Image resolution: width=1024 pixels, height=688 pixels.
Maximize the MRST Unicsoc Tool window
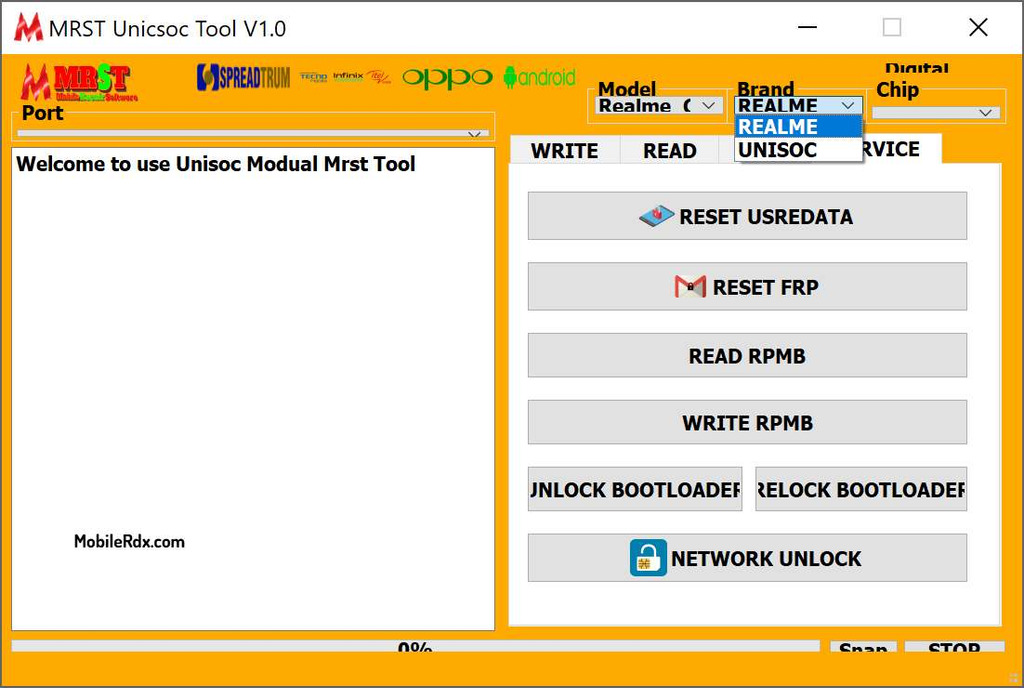(892, 27)
